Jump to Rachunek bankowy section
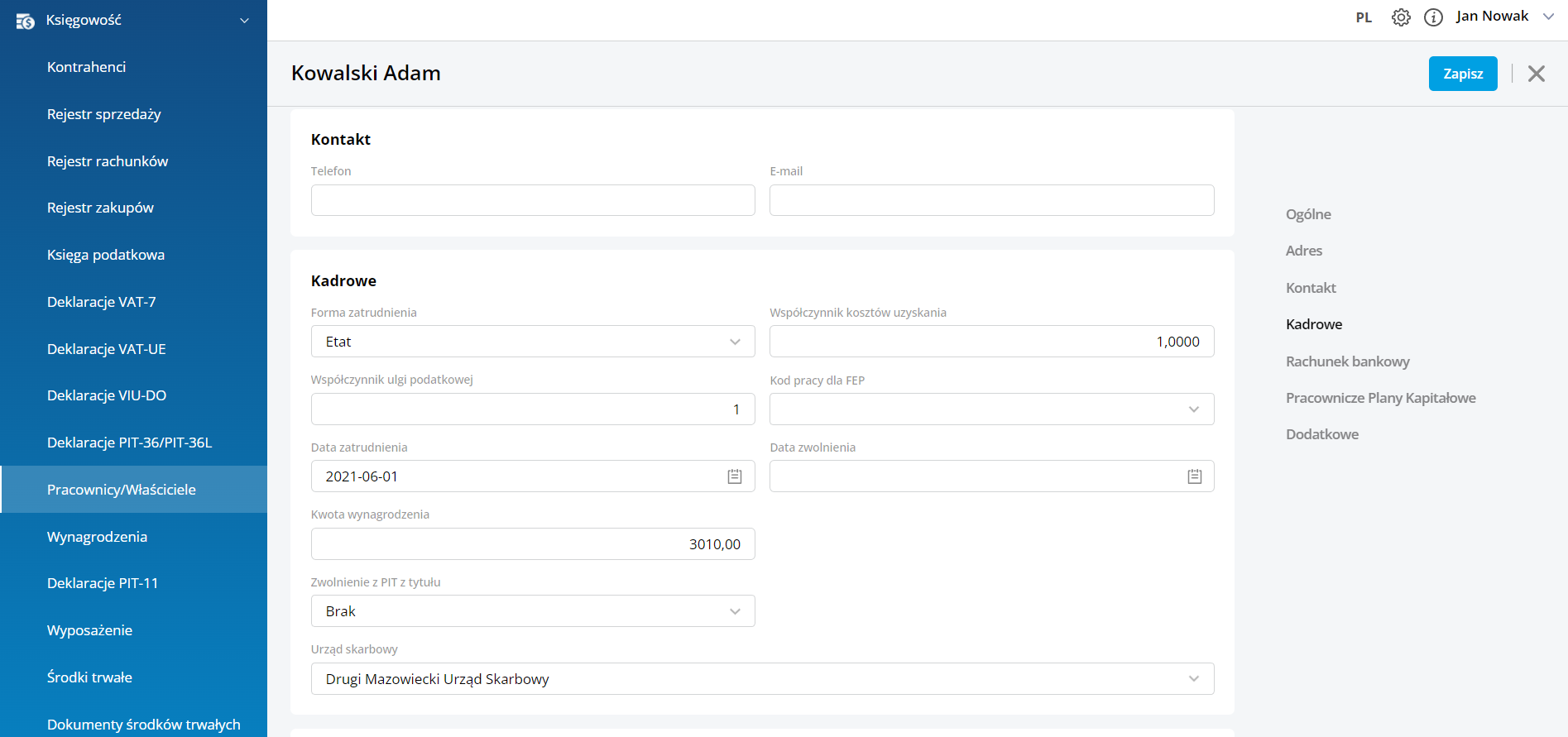 1347,361
